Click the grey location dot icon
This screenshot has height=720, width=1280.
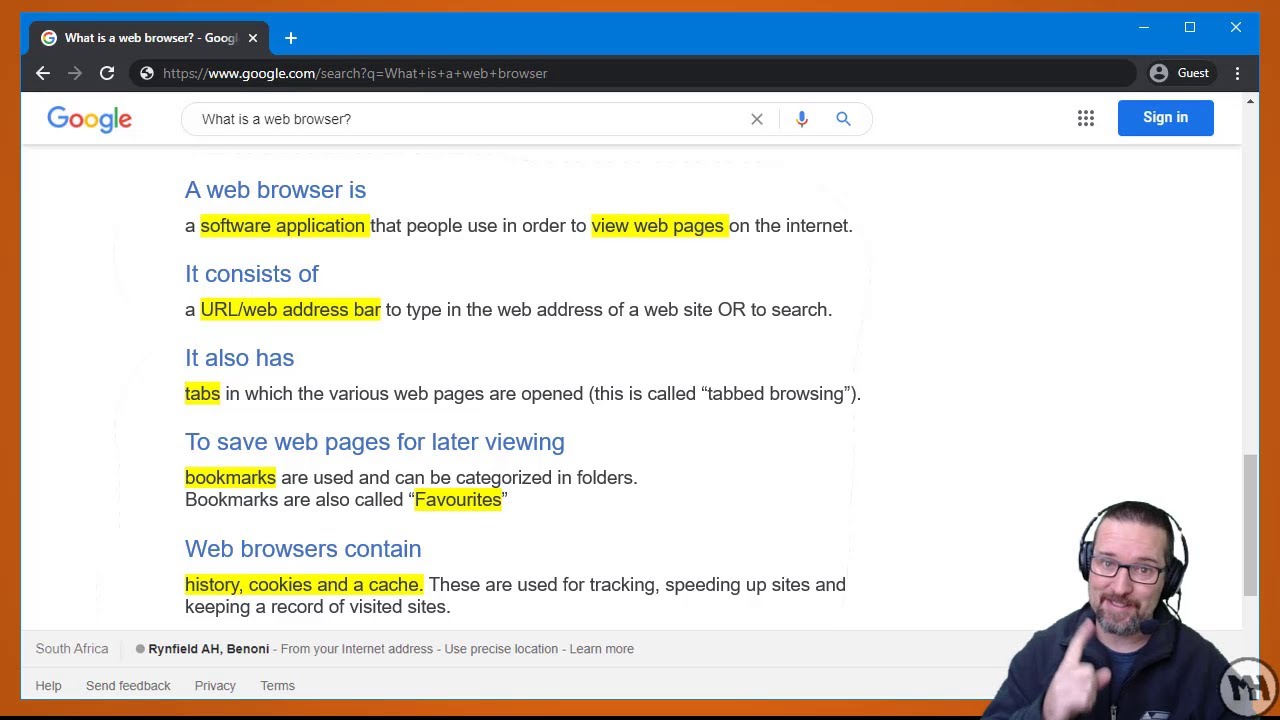point(140,649)
